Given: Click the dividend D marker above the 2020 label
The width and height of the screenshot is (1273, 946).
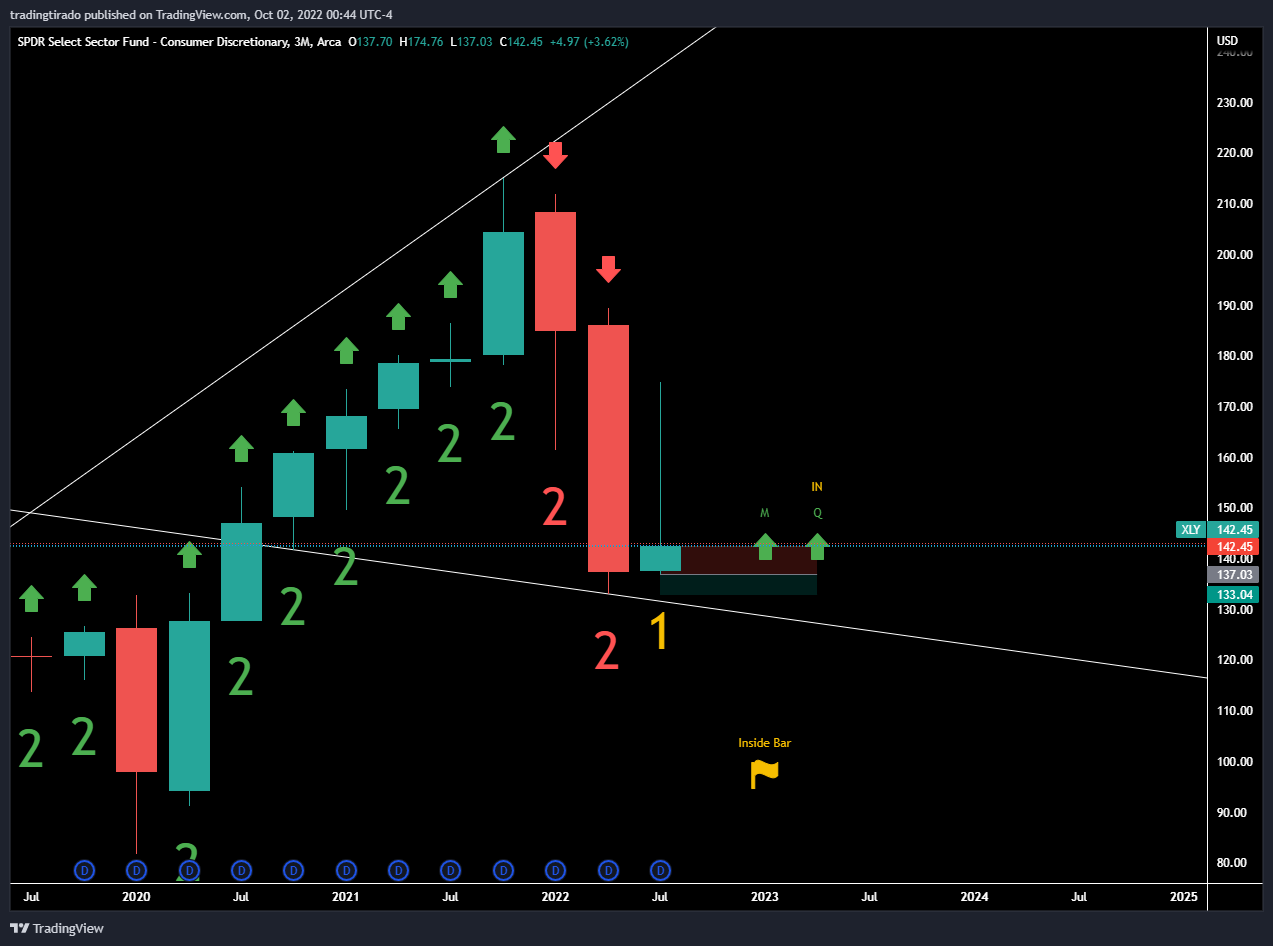Looking at the screenshot, I should [137, 870].
